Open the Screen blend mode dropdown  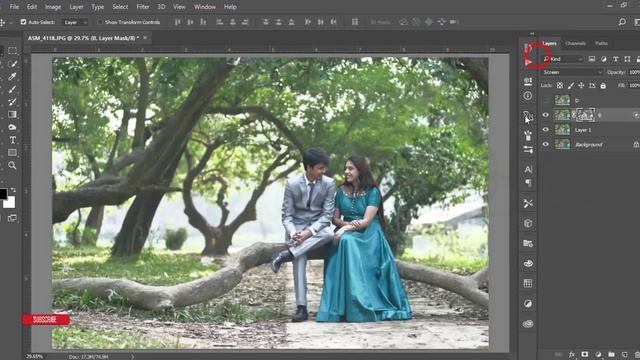pyautogui.click(x=572, y=72)
